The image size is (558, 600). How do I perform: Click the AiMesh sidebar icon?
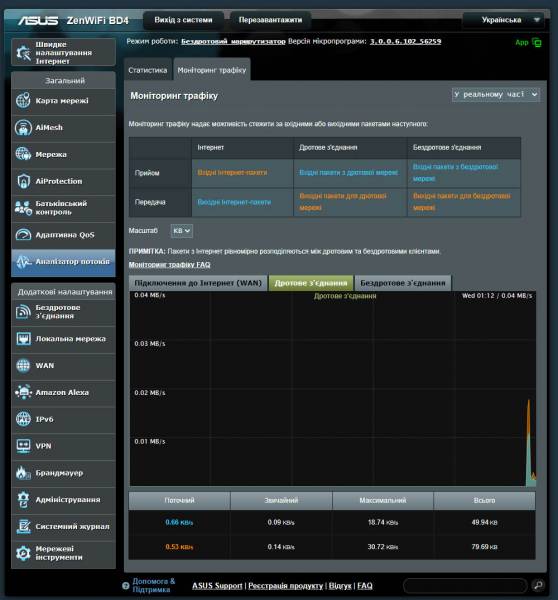point(23,127)
